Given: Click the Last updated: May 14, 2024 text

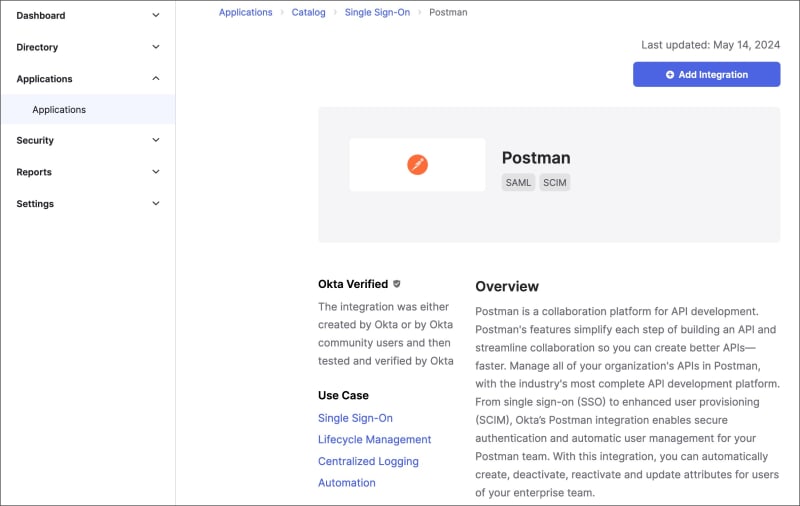Looking at the screenshot, I should 710,45.
